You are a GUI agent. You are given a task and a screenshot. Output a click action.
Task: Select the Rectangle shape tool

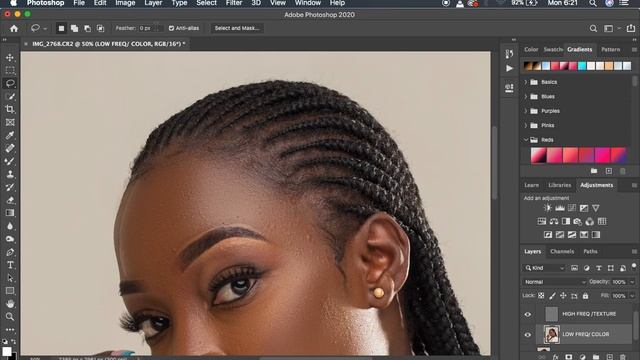click(10, 291)
